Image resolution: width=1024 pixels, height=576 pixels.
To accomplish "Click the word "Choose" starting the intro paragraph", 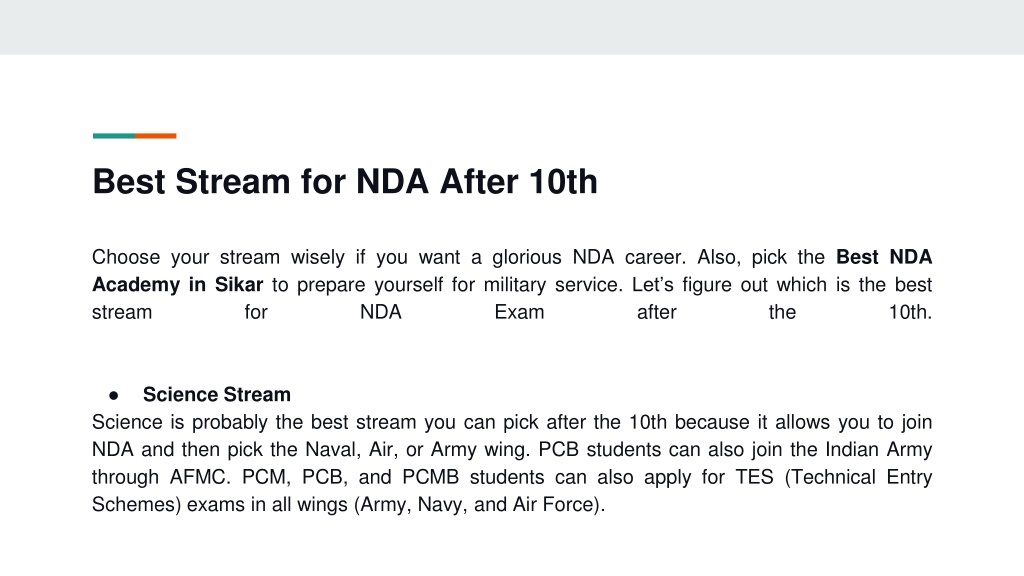I will [x=126, y=257].
